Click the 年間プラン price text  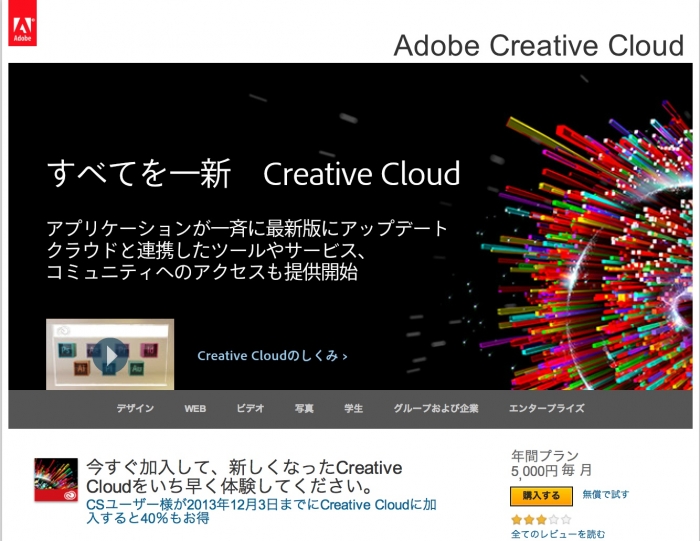[551, 463]
